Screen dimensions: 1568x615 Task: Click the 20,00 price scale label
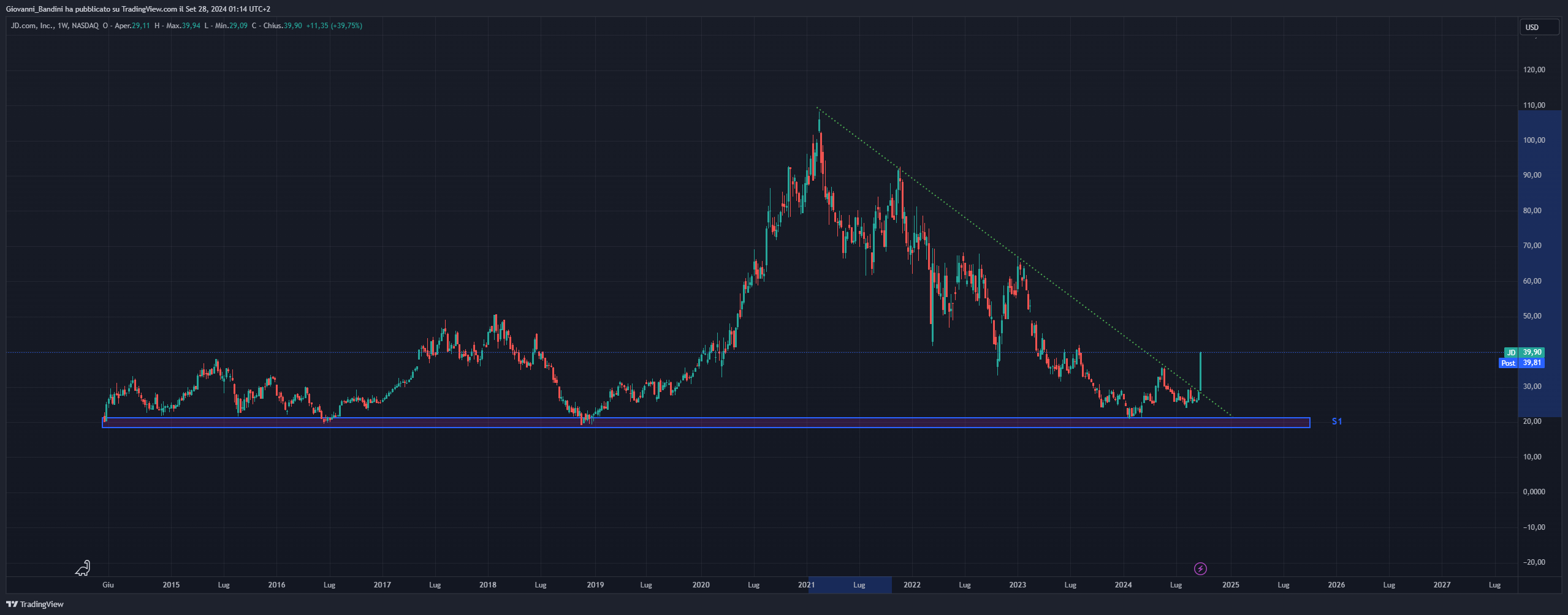[1532, 421]
